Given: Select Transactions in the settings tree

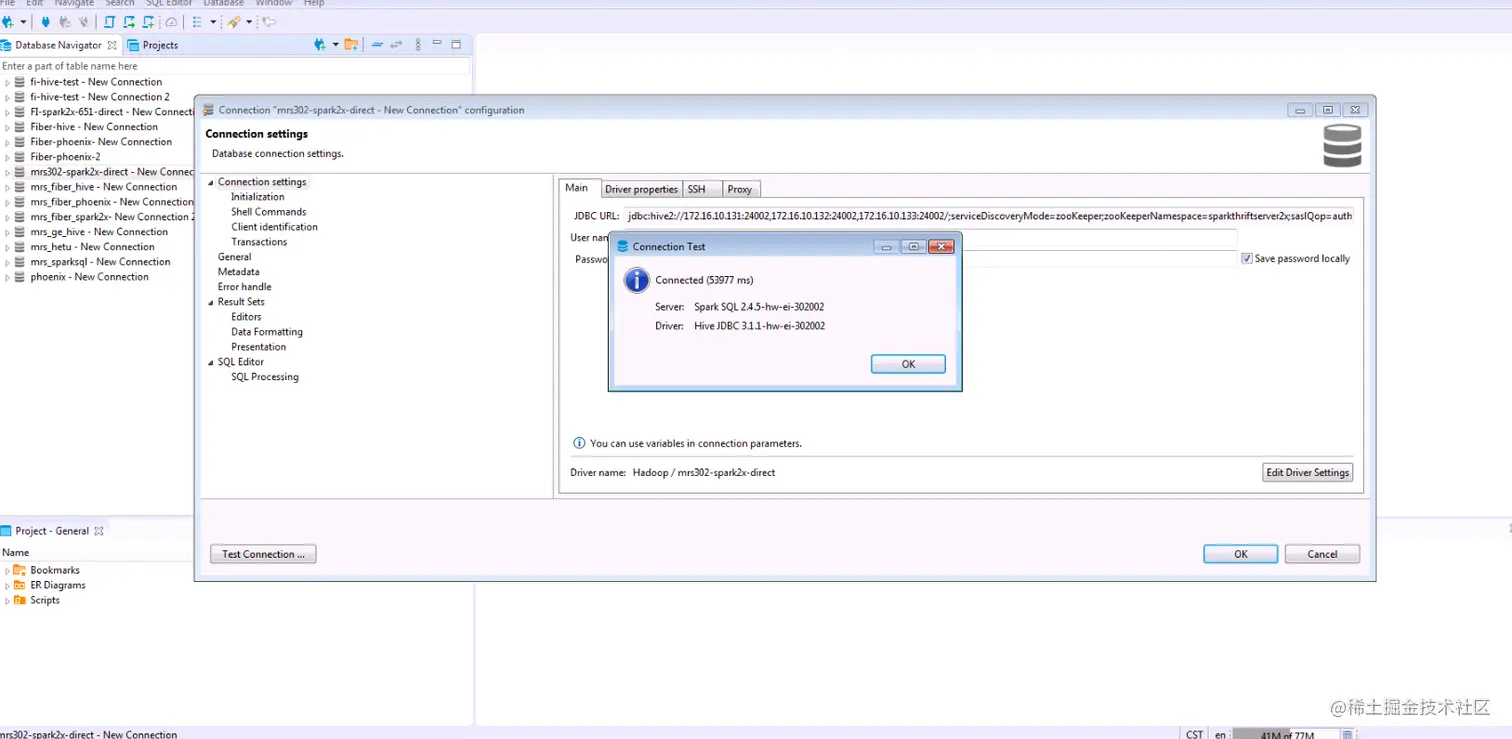Looking at the screenshot, I should pos(259,242).
